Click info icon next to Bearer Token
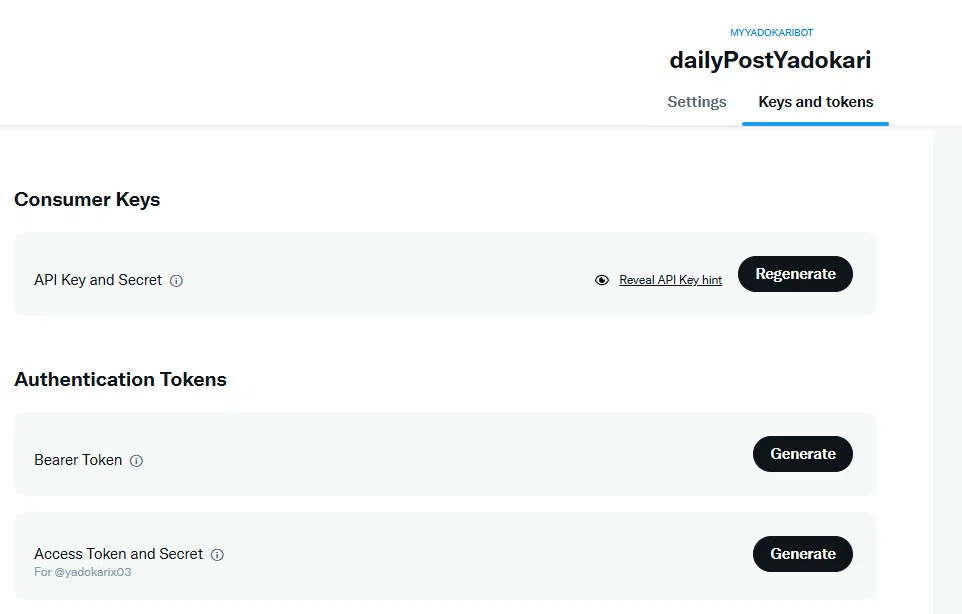Viewport: 962px width, 614px height. (x=136, y=461)
